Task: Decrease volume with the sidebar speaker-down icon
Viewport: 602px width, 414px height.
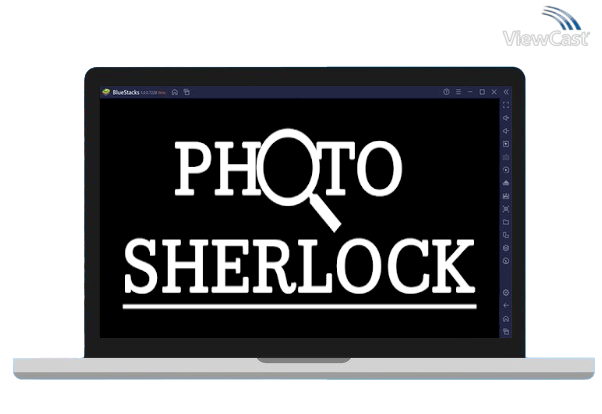Action: [506, 131]
